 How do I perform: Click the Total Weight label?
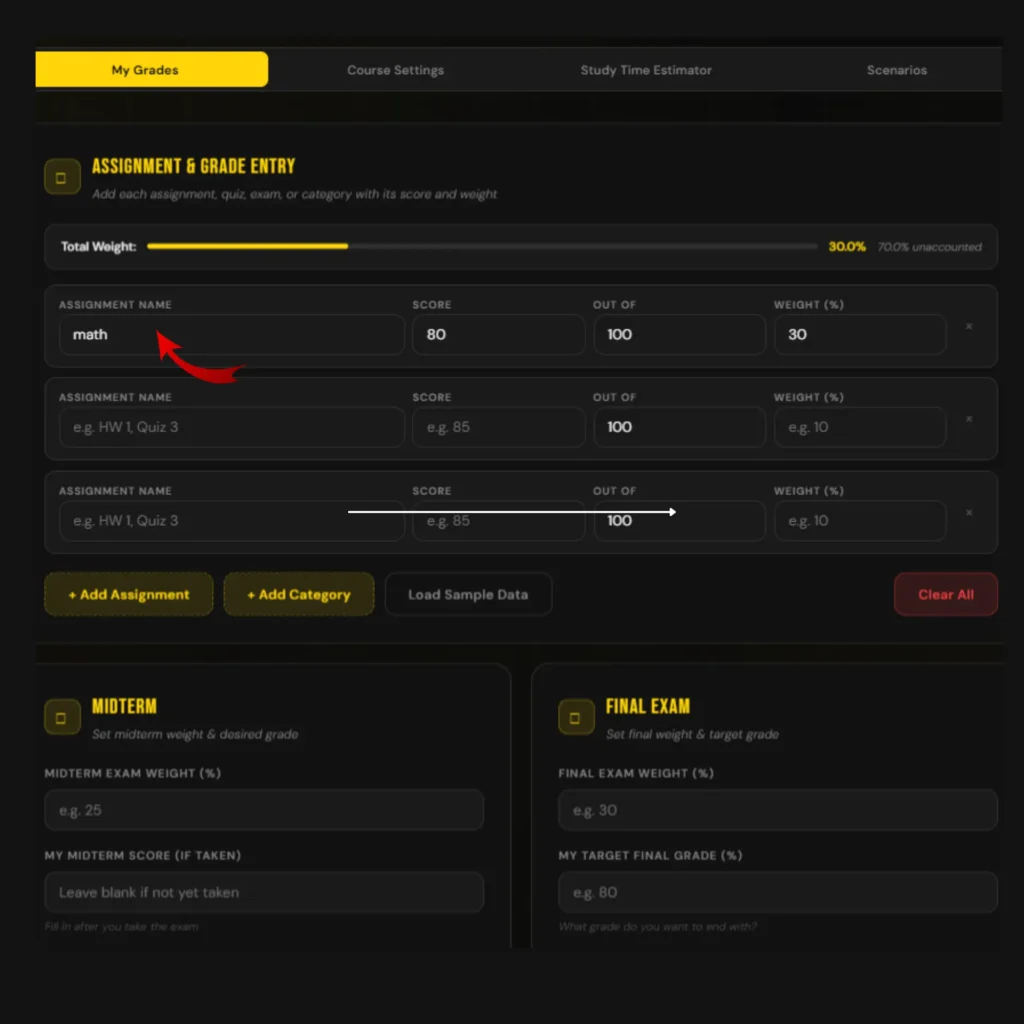pos(99,247)
